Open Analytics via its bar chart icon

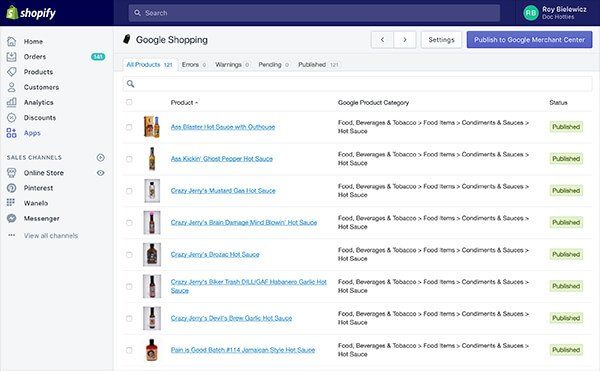[11, 103]
